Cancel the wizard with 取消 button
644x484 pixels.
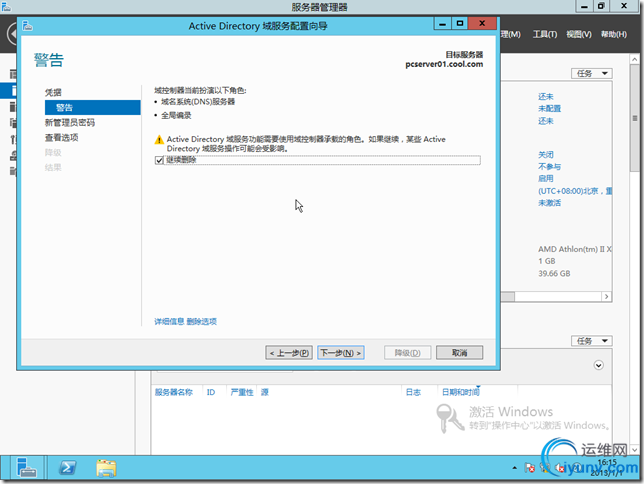[459, 353]
